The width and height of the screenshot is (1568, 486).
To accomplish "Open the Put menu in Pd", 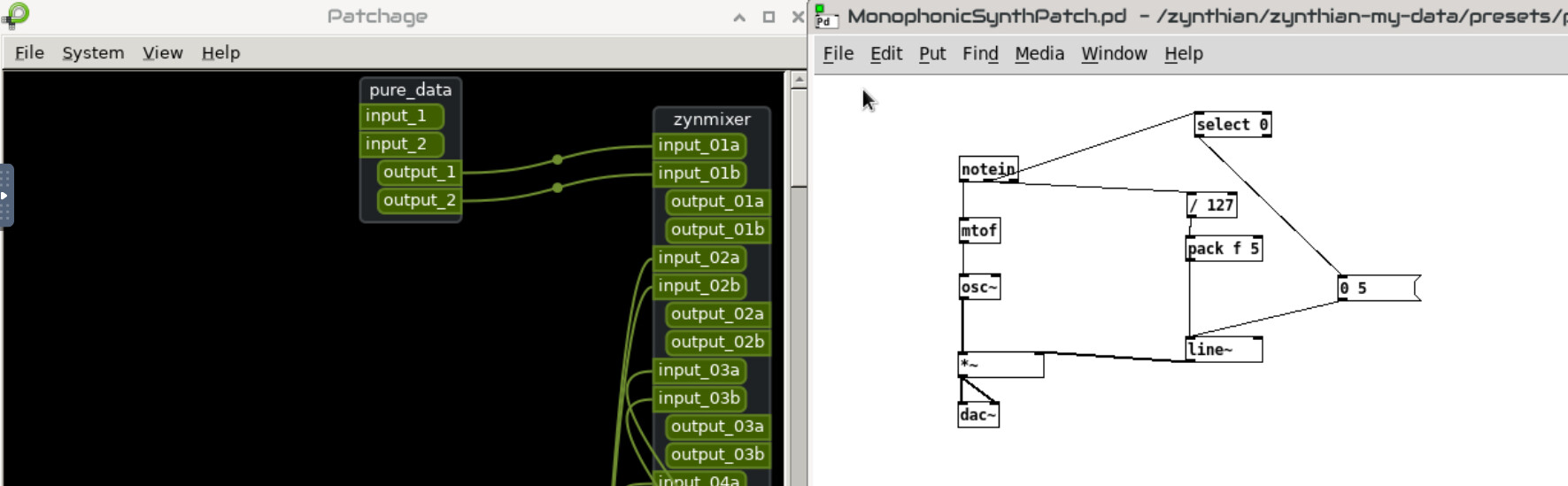I will tap(932, 54).
